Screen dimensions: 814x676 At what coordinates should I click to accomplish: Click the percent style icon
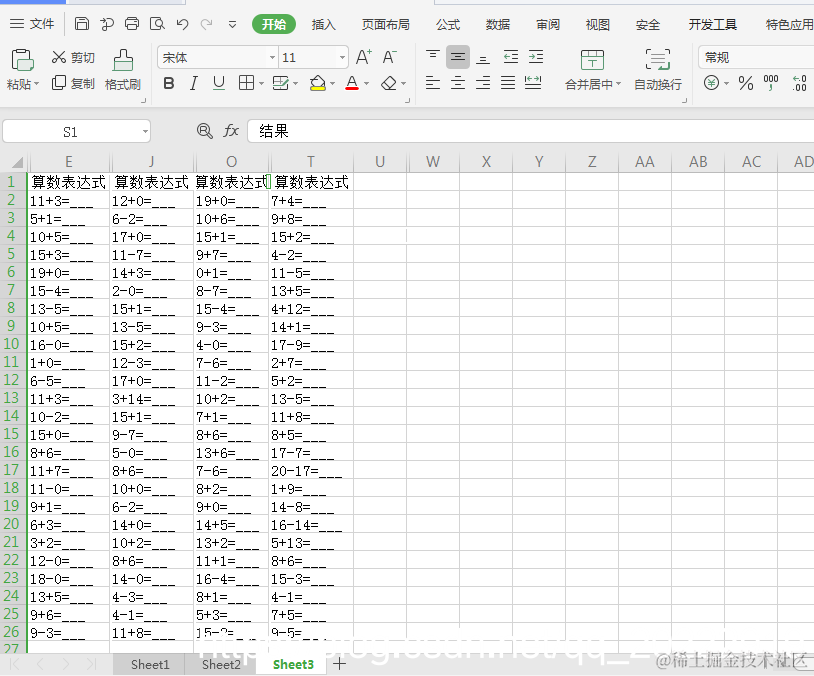point(746,83)
